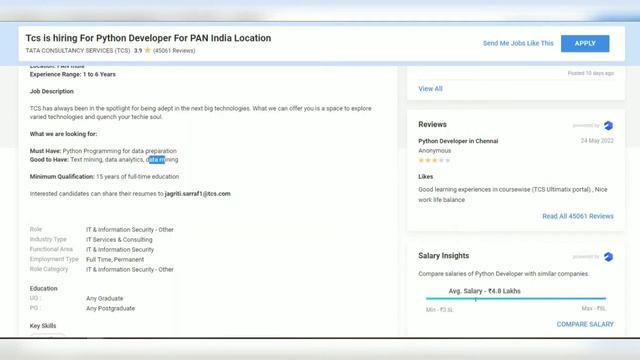Click the 'Key Skills' heading
Image resolution: width=640 pixels, height=360 pixels.
click(x=43, y=326)
